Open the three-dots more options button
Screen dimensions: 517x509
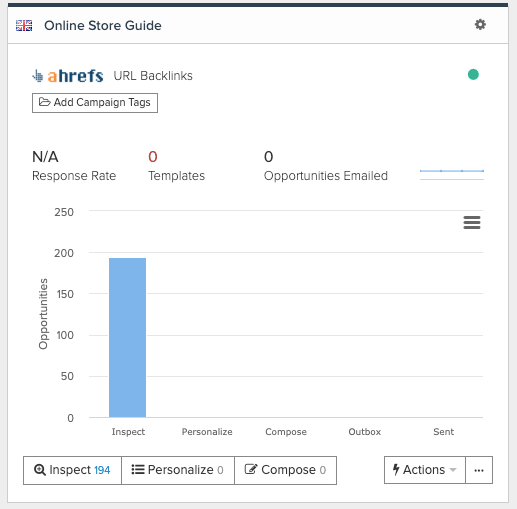pos(479,470)
